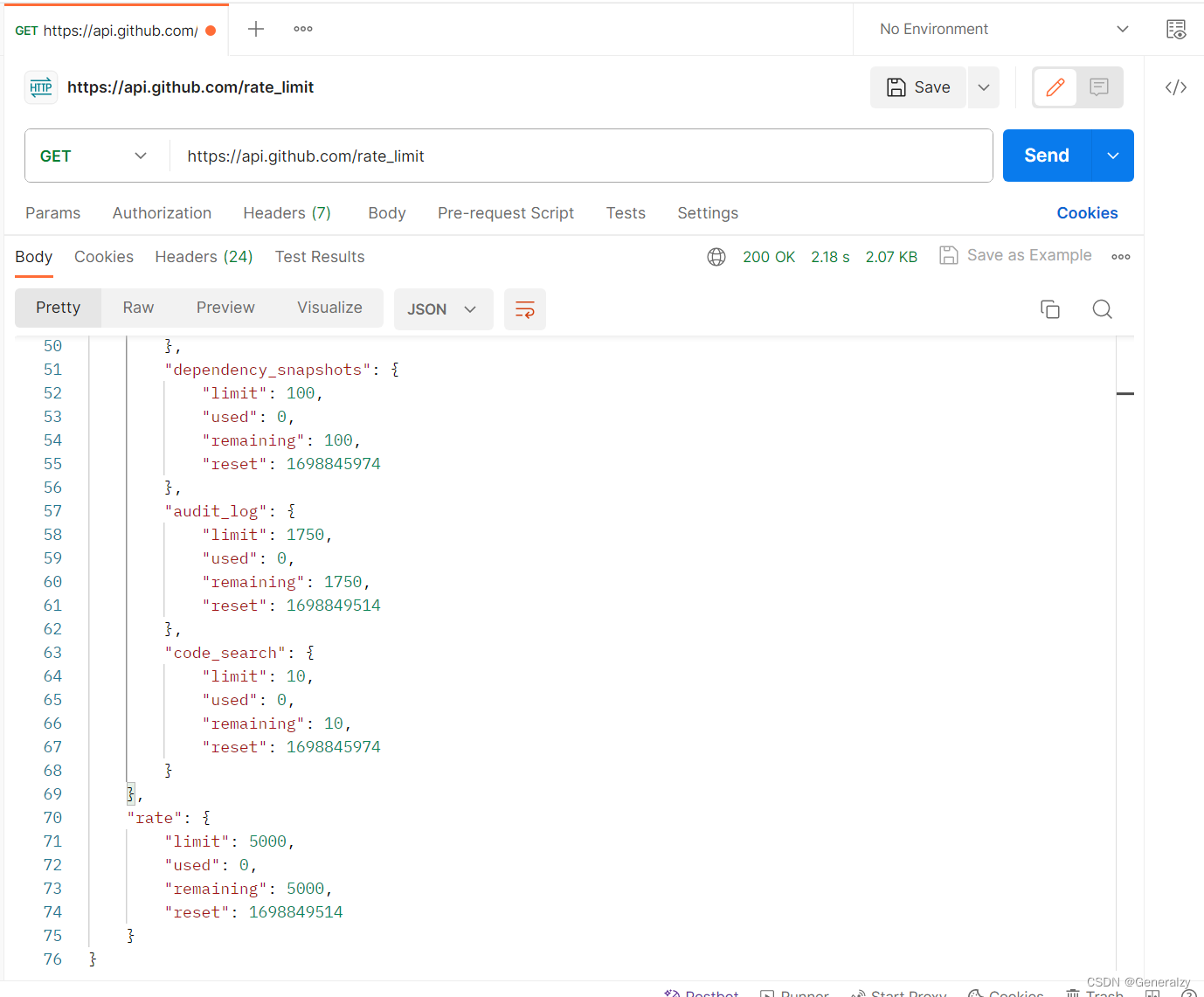The width and height of the screenshot is (1204, 997).
Task: Click the 2.07 KB response size
Action: coord(891,257)
